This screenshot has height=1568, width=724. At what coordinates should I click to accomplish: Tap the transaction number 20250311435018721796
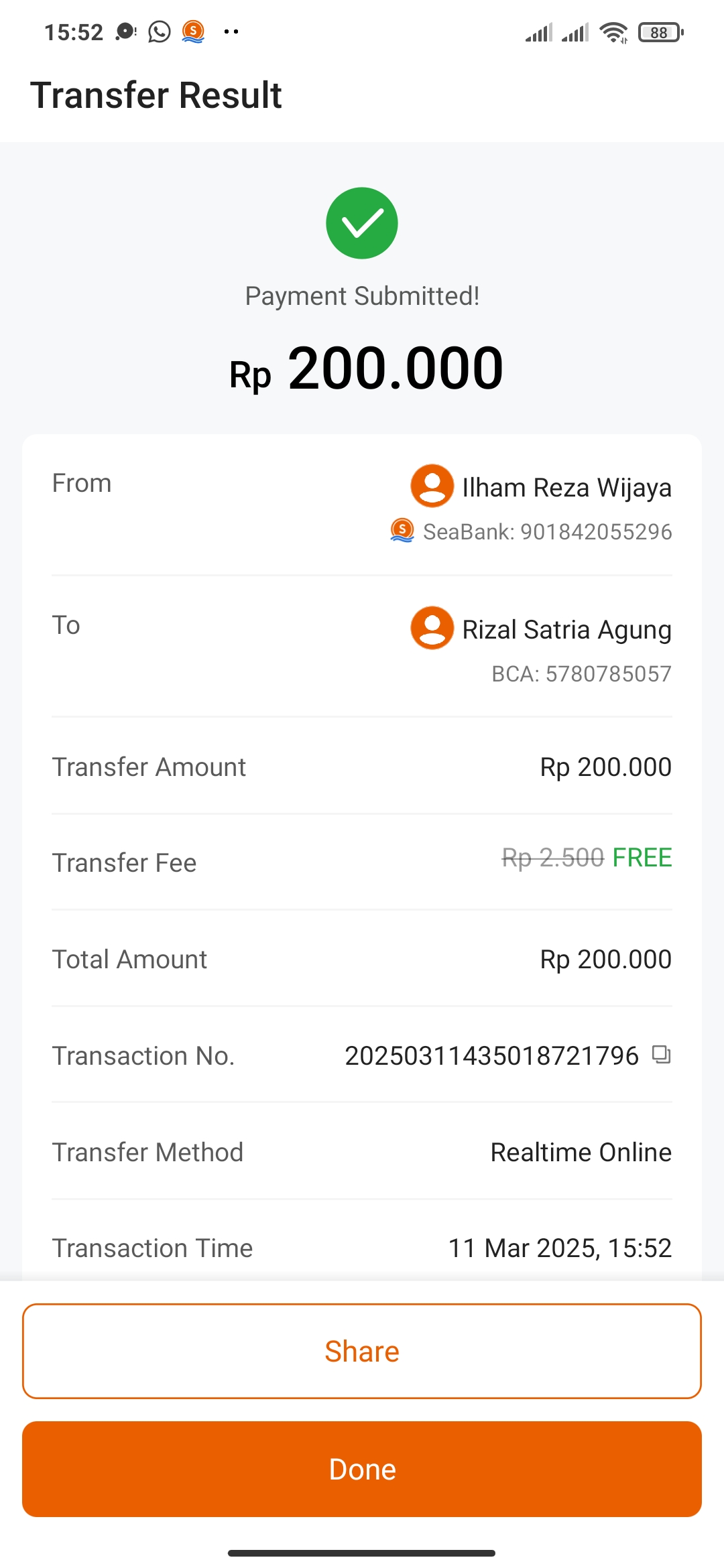pos(491,1056)
